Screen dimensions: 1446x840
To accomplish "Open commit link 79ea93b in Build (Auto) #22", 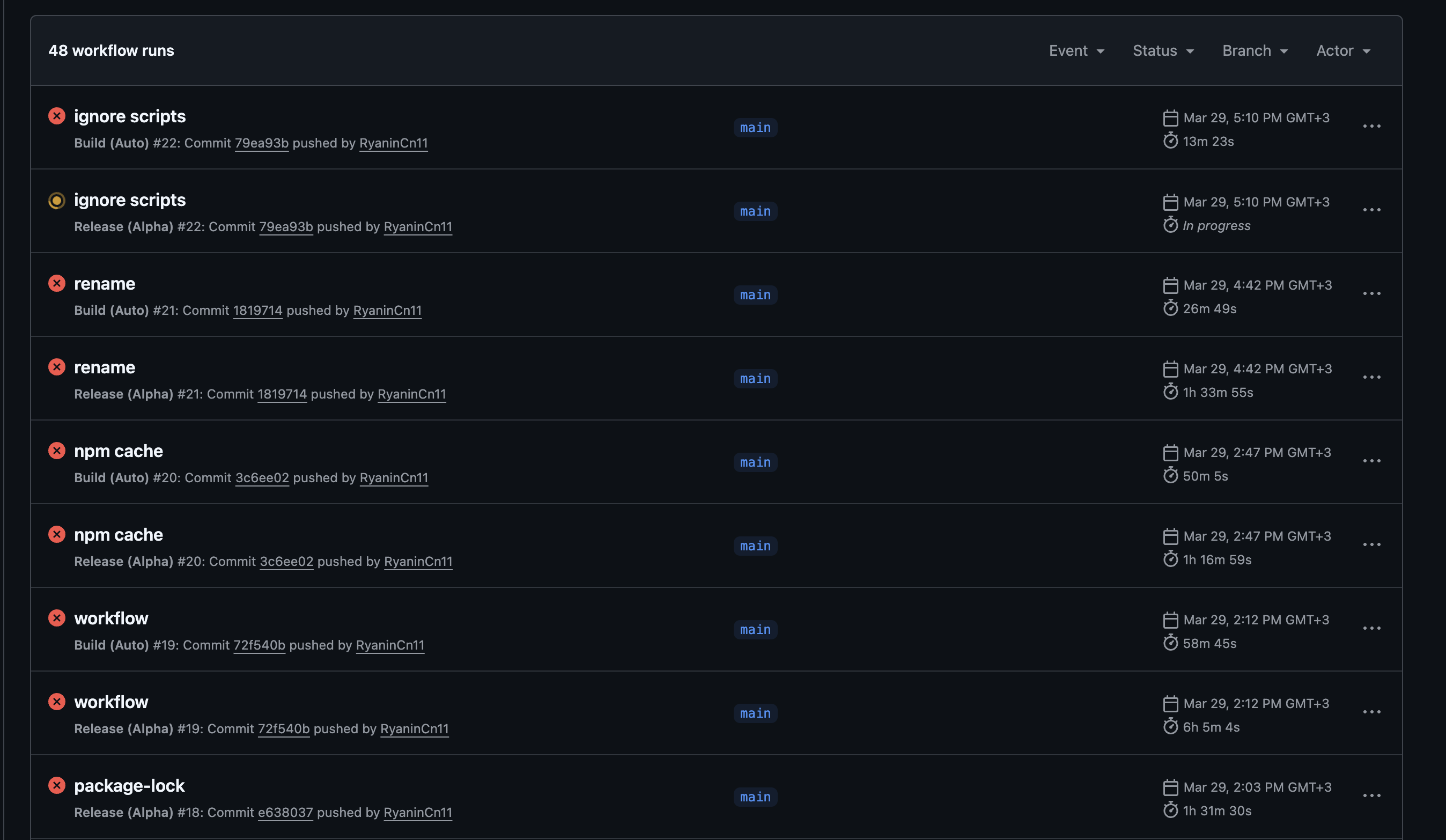I will 261,143.
